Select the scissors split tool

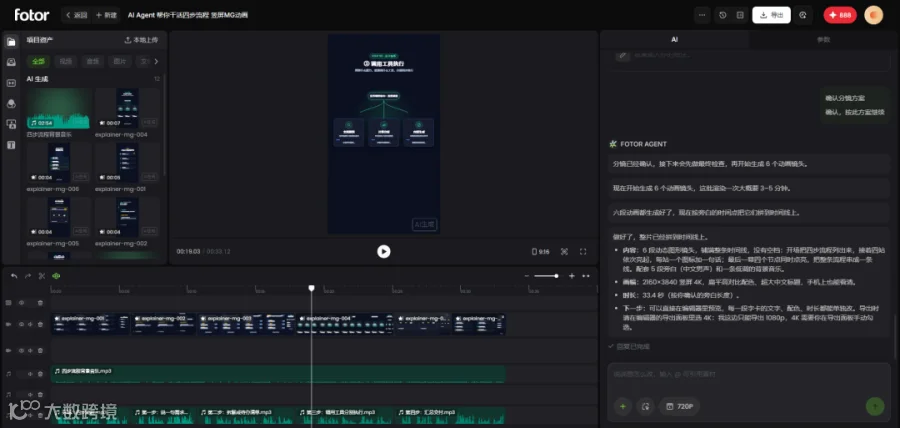pyautogui.click(x=42, y=276)
